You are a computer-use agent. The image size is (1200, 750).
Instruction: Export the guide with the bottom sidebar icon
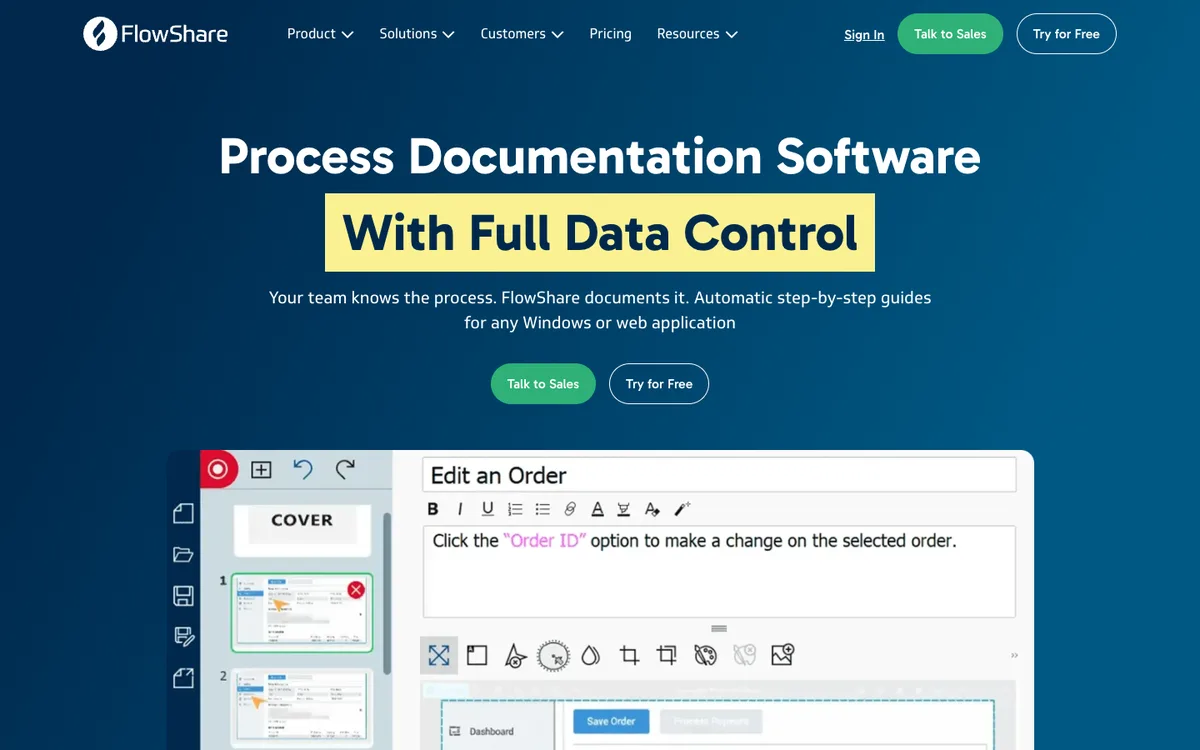pos(183,678)
